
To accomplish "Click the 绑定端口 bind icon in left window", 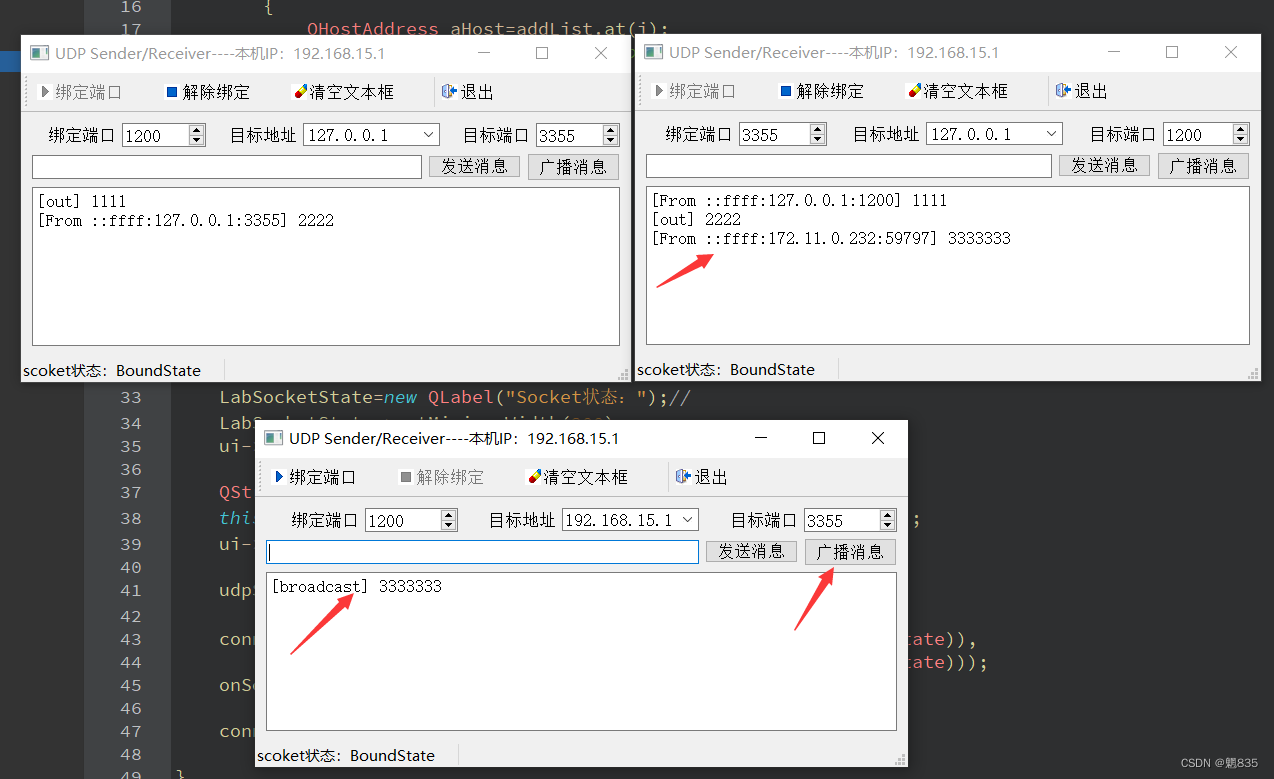I will [x=45, y=91].
